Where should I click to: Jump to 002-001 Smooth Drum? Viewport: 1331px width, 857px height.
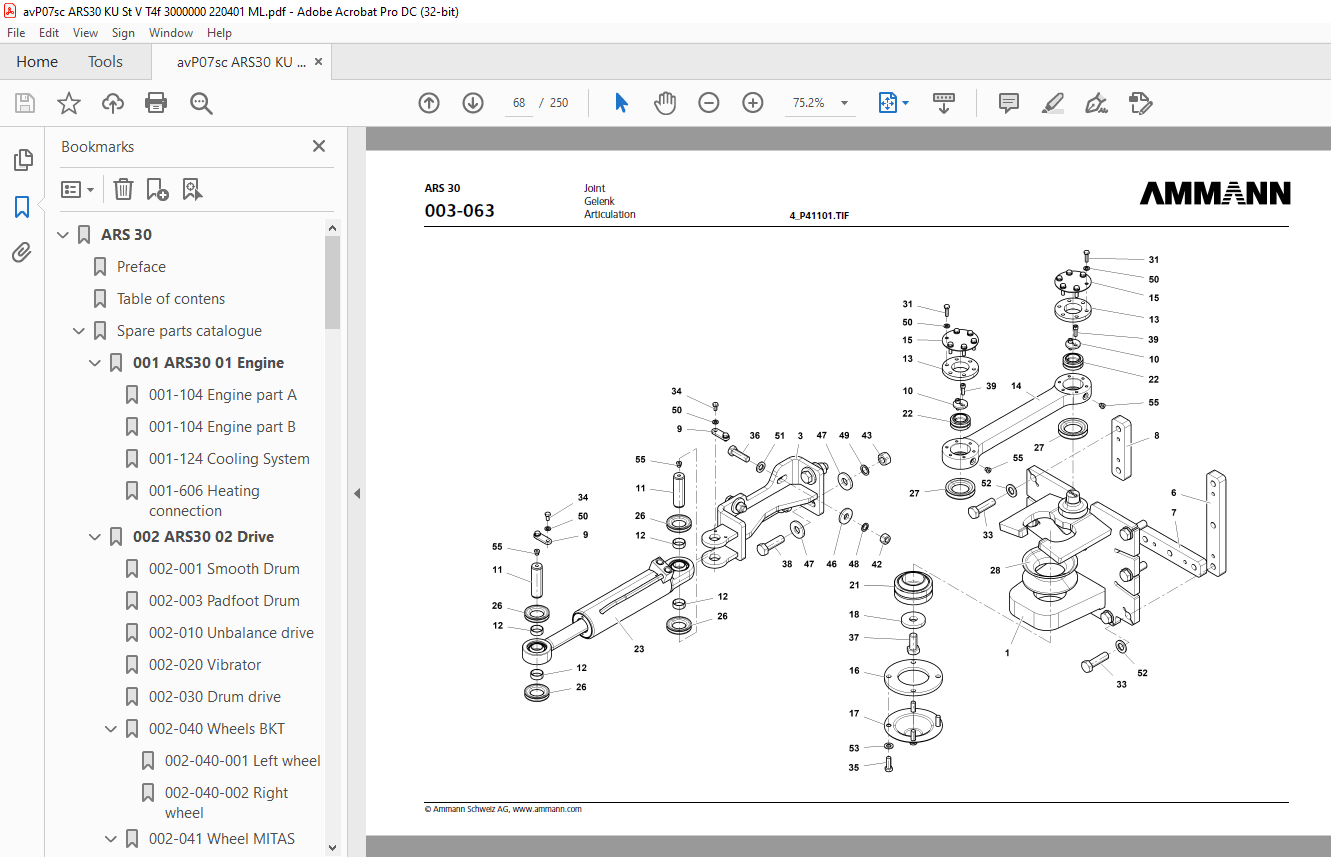click(x=224, y=569)
